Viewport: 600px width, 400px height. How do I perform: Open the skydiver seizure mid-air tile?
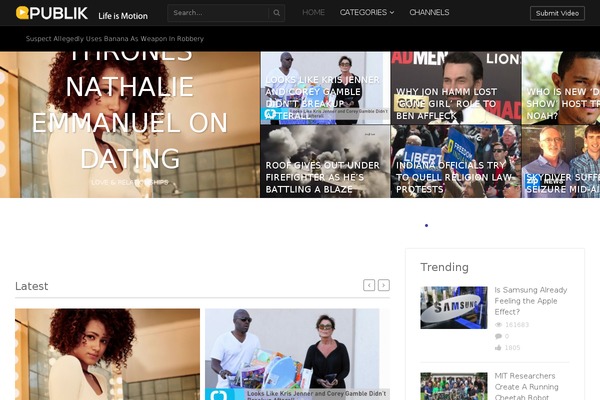click(561, 162)
